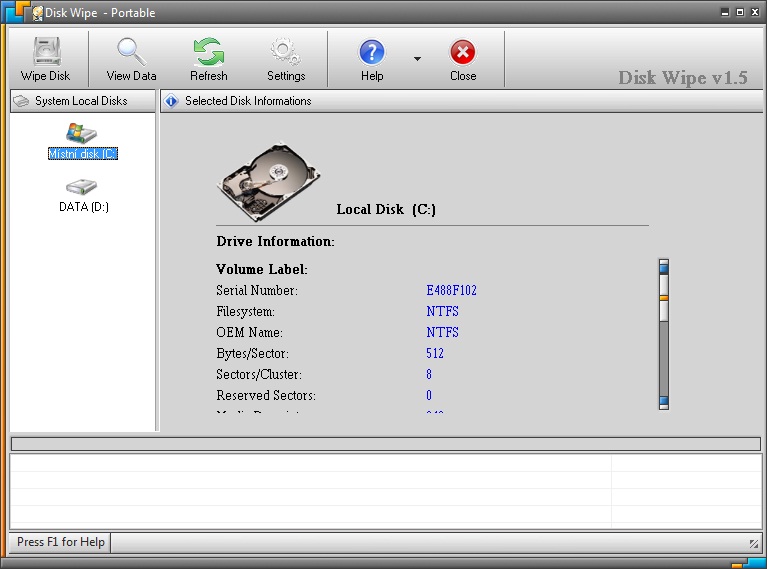
Task: Click the disk info scrollbar thumb
Action: point(664,298)
